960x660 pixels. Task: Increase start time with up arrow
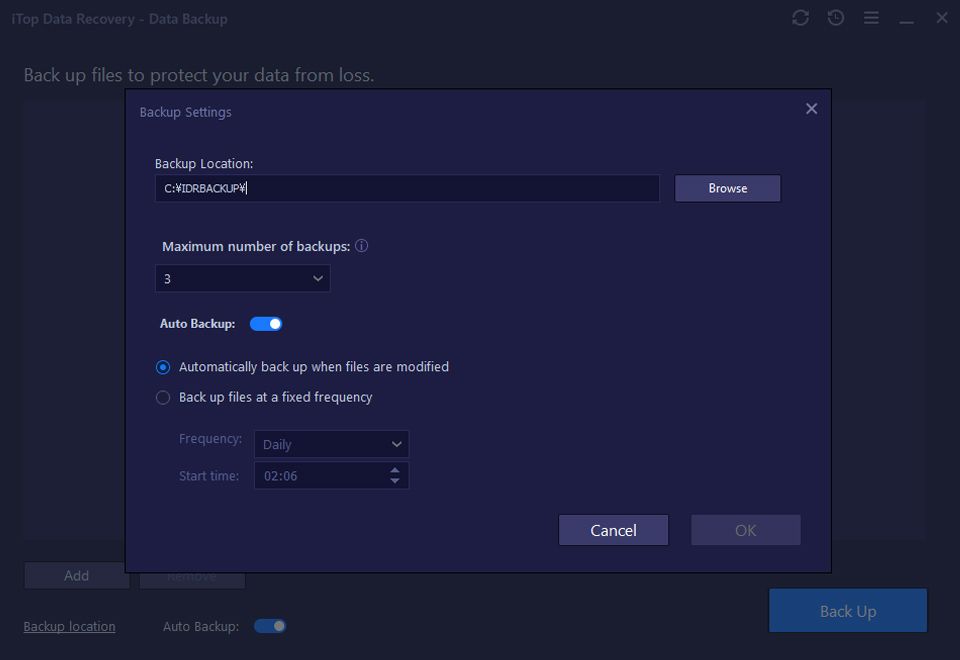(395, 470)
